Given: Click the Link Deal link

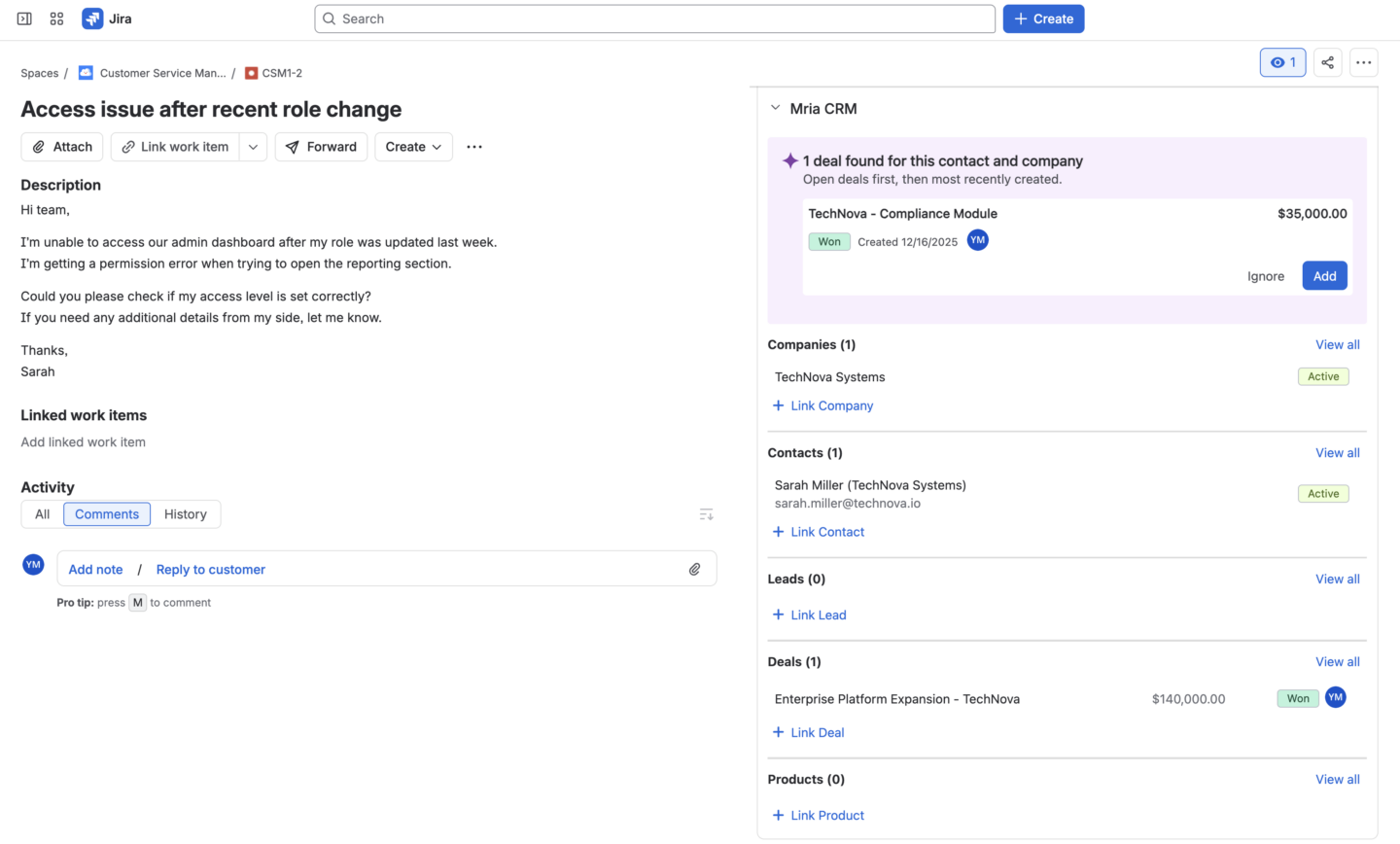Looking at the screenshot, I should (808, 732).
